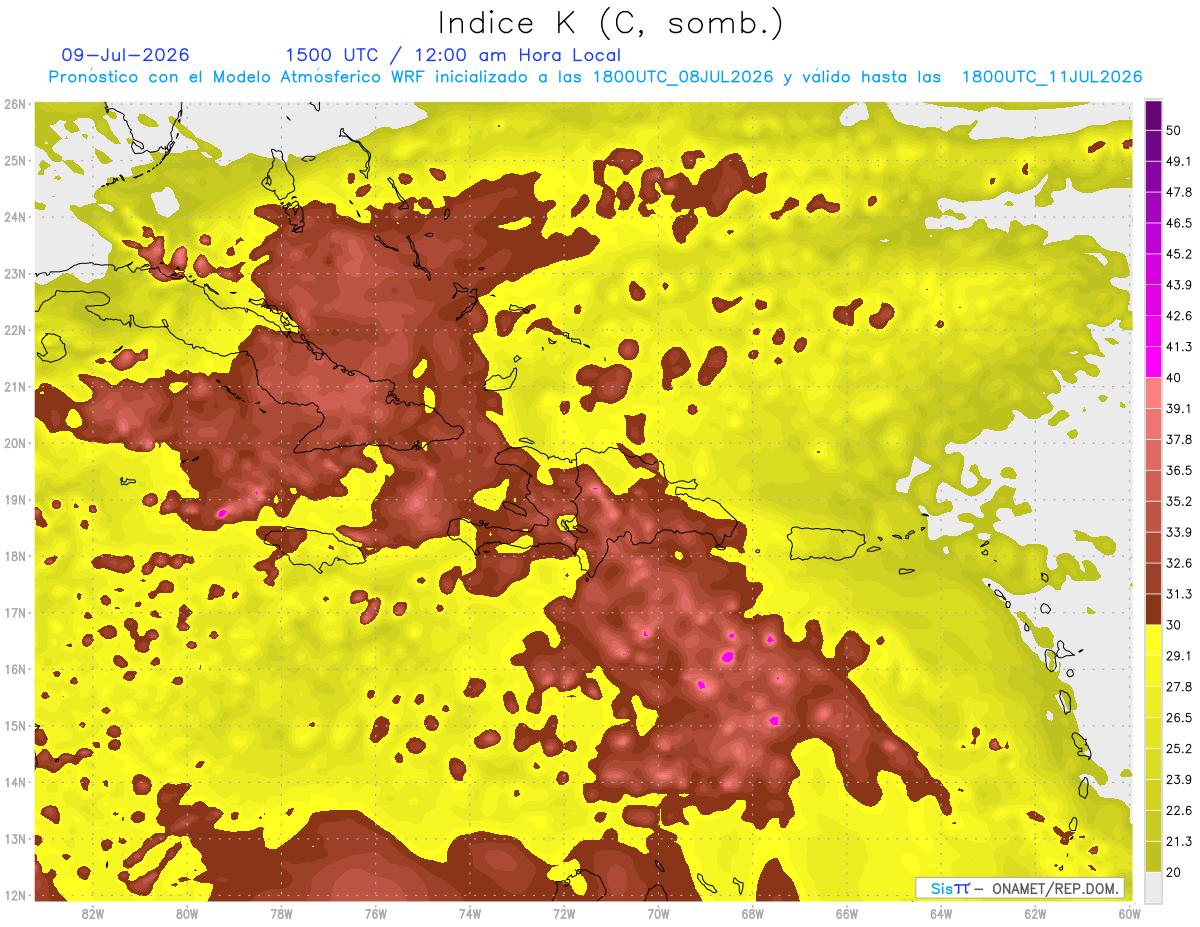Click the colorbar value label "21.3"
Viewport: 1200px width, 927px height.
tap(1179, 842)
